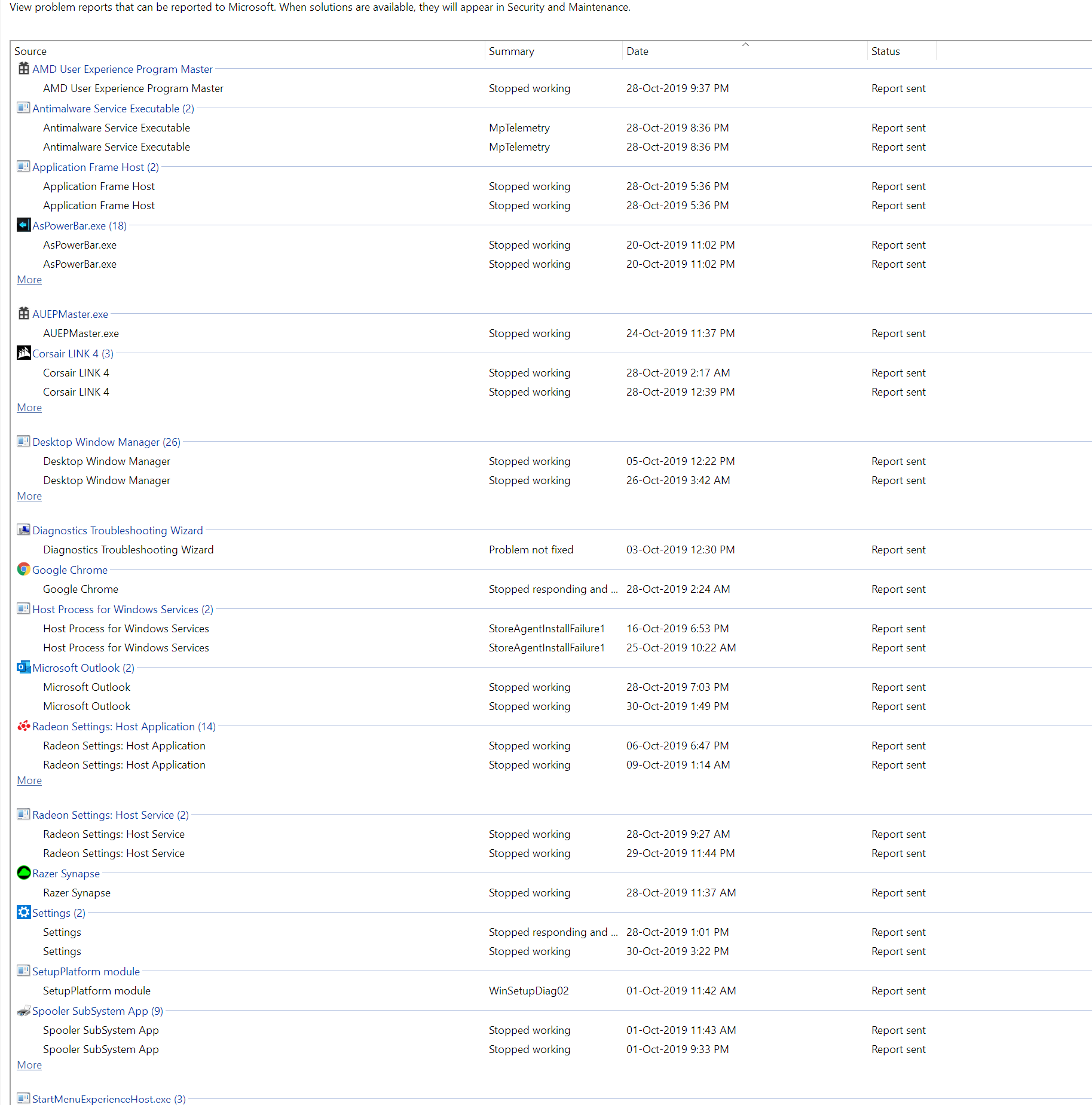Image resolution: width=1092 pixels, height=1105 pixels.
Task: Click the Google Chrome logo icon
Action: pos(23,570)
